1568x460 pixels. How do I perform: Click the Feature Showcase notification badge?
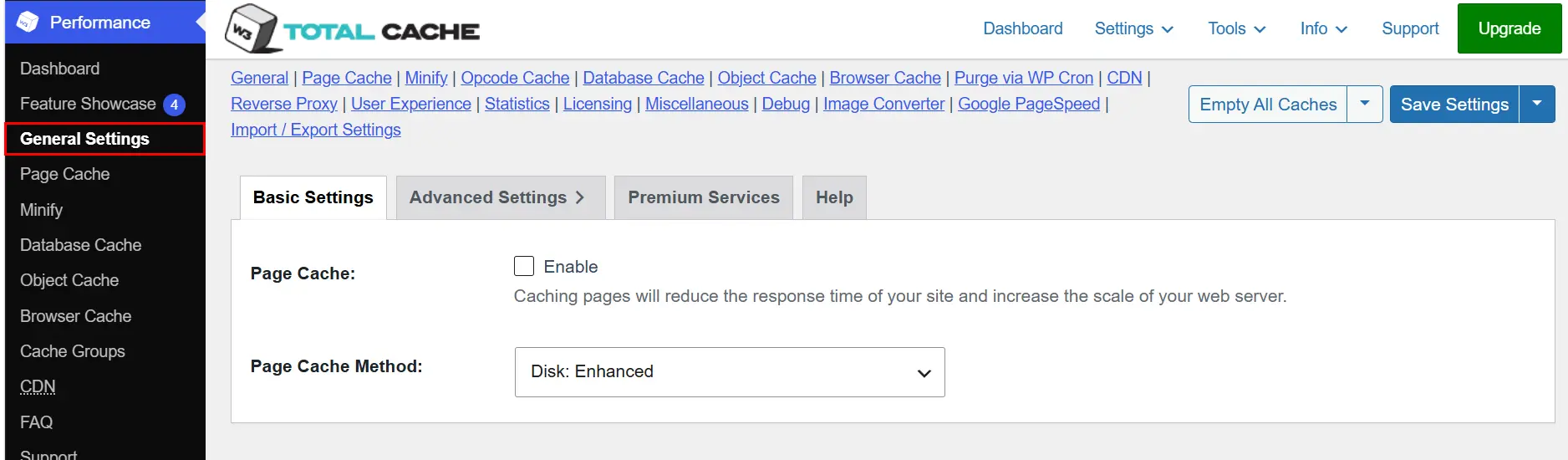coord(174,105)
